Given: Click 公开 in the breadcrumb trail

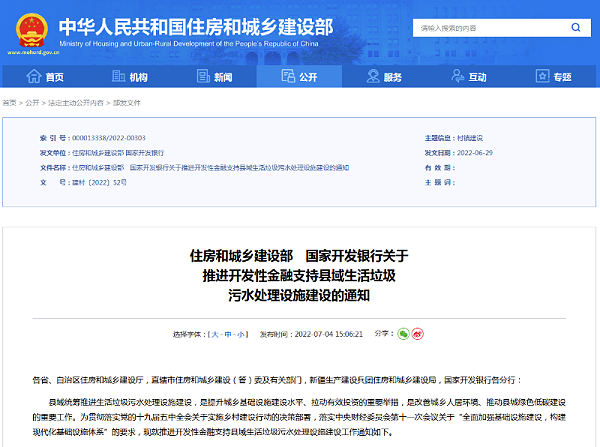Looking at the screenshot, I should tap(32, 103).
